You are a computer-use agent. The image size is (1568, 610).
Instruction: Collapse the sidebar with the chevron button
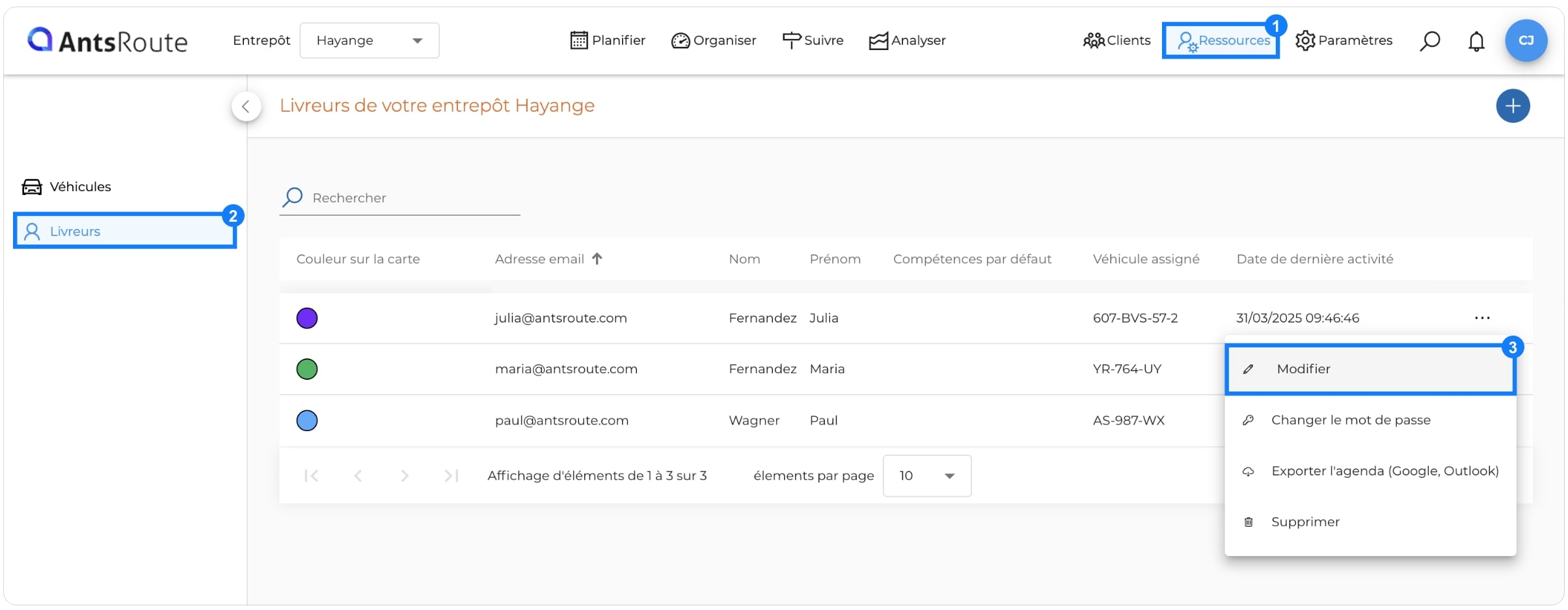click(x=246, y=107)
